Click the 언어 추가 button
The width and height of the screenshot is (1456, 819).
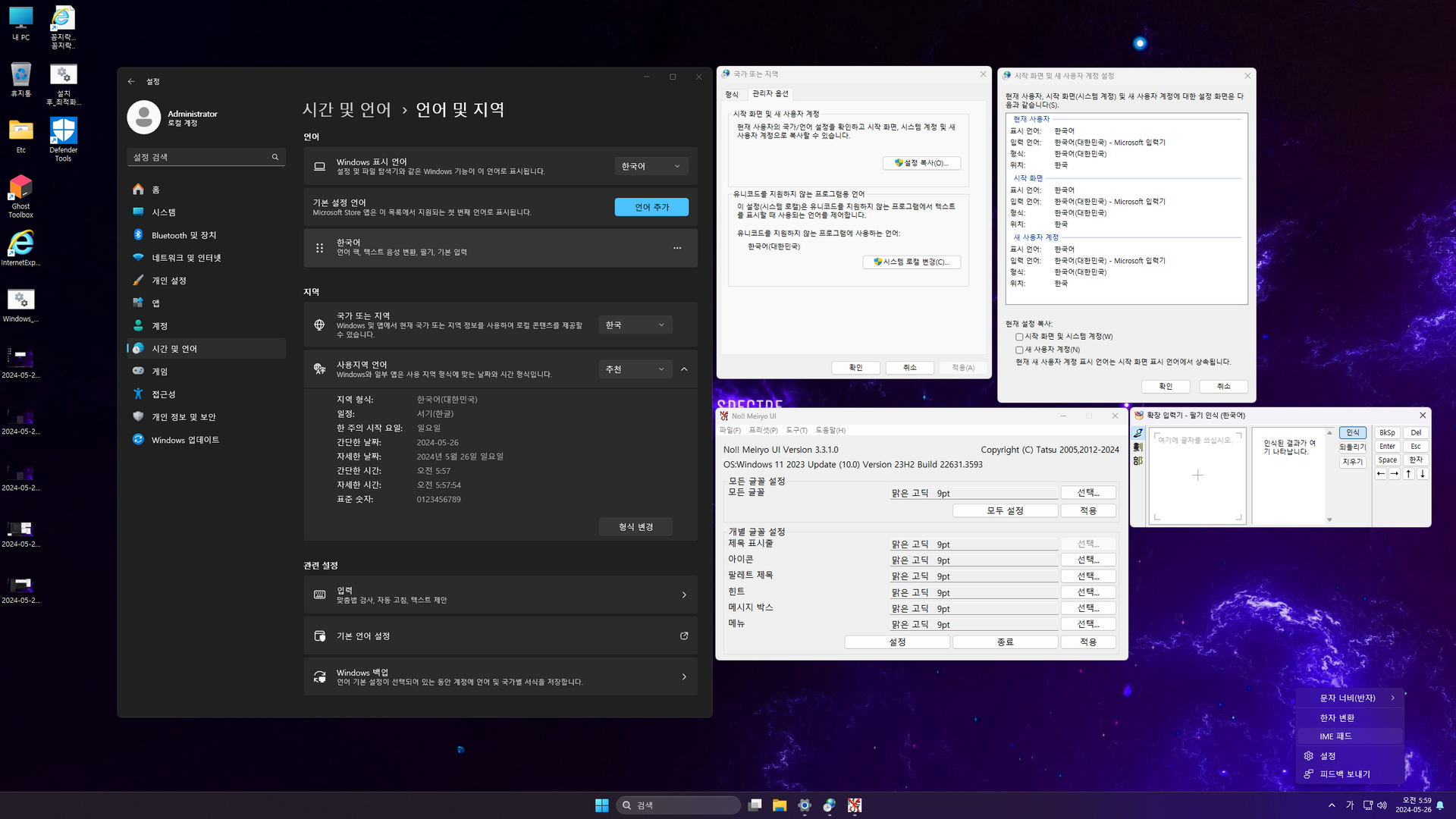click(x=651, y=207)
